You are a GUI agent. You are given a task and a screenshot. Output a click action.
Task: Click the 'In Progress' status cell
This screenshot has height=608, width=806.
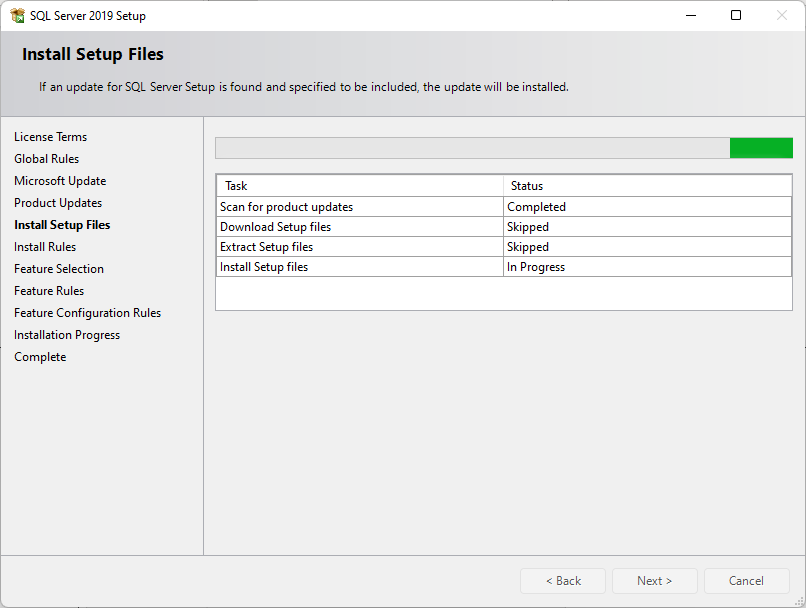[x=647, y=267]
